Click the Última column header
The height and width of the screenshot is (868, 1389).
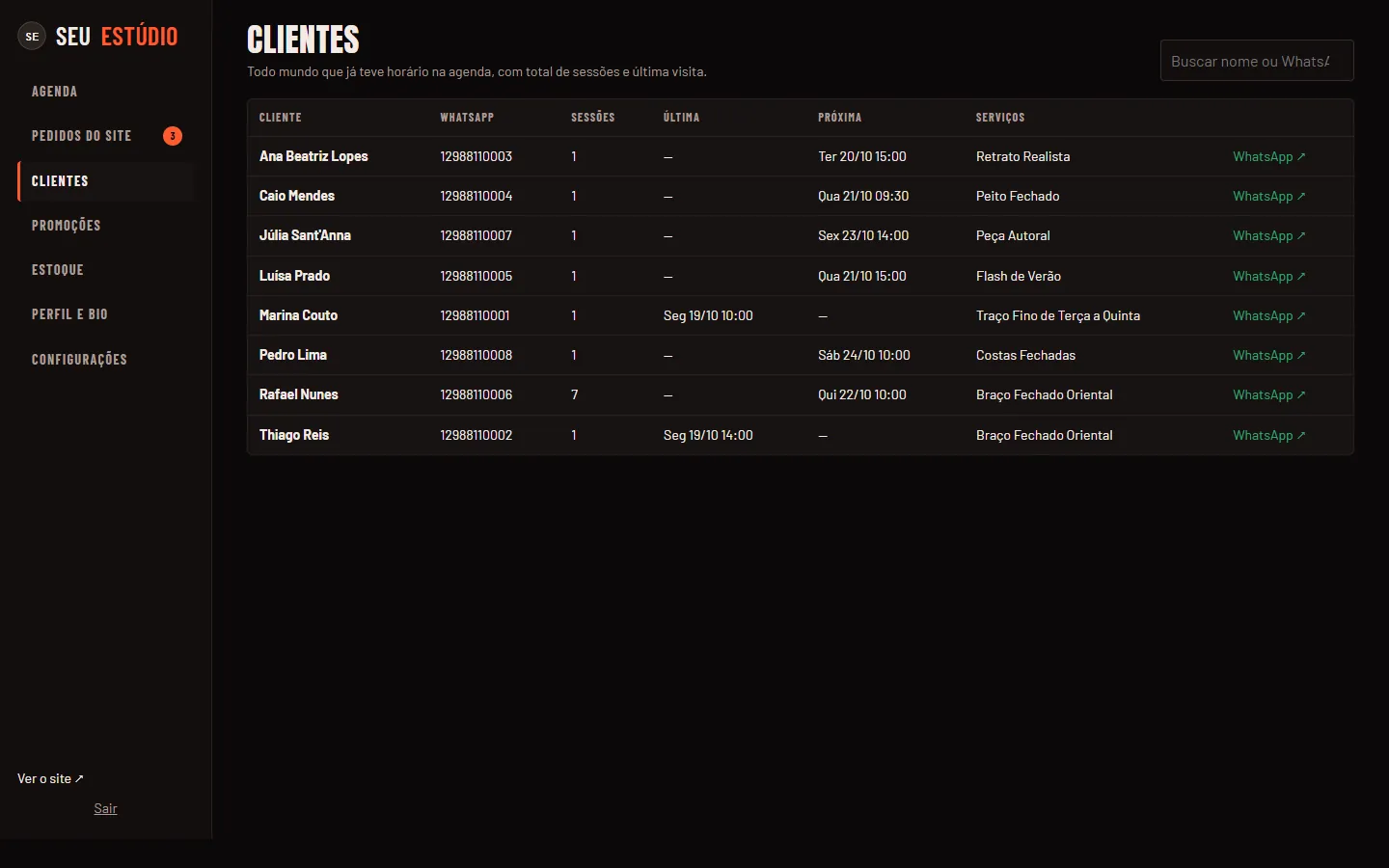681,118
